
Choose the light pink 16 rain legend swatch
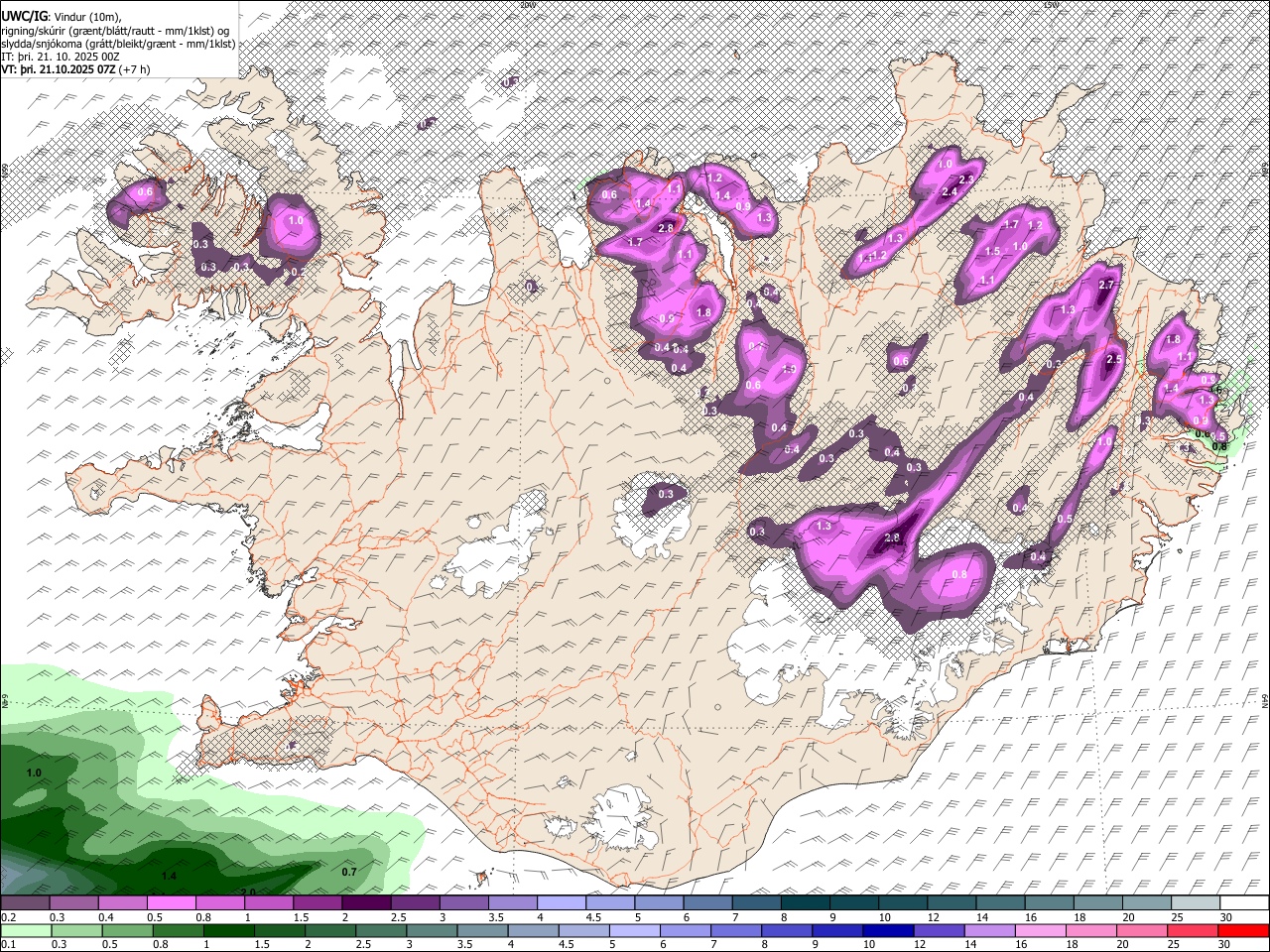[1040, 931]
